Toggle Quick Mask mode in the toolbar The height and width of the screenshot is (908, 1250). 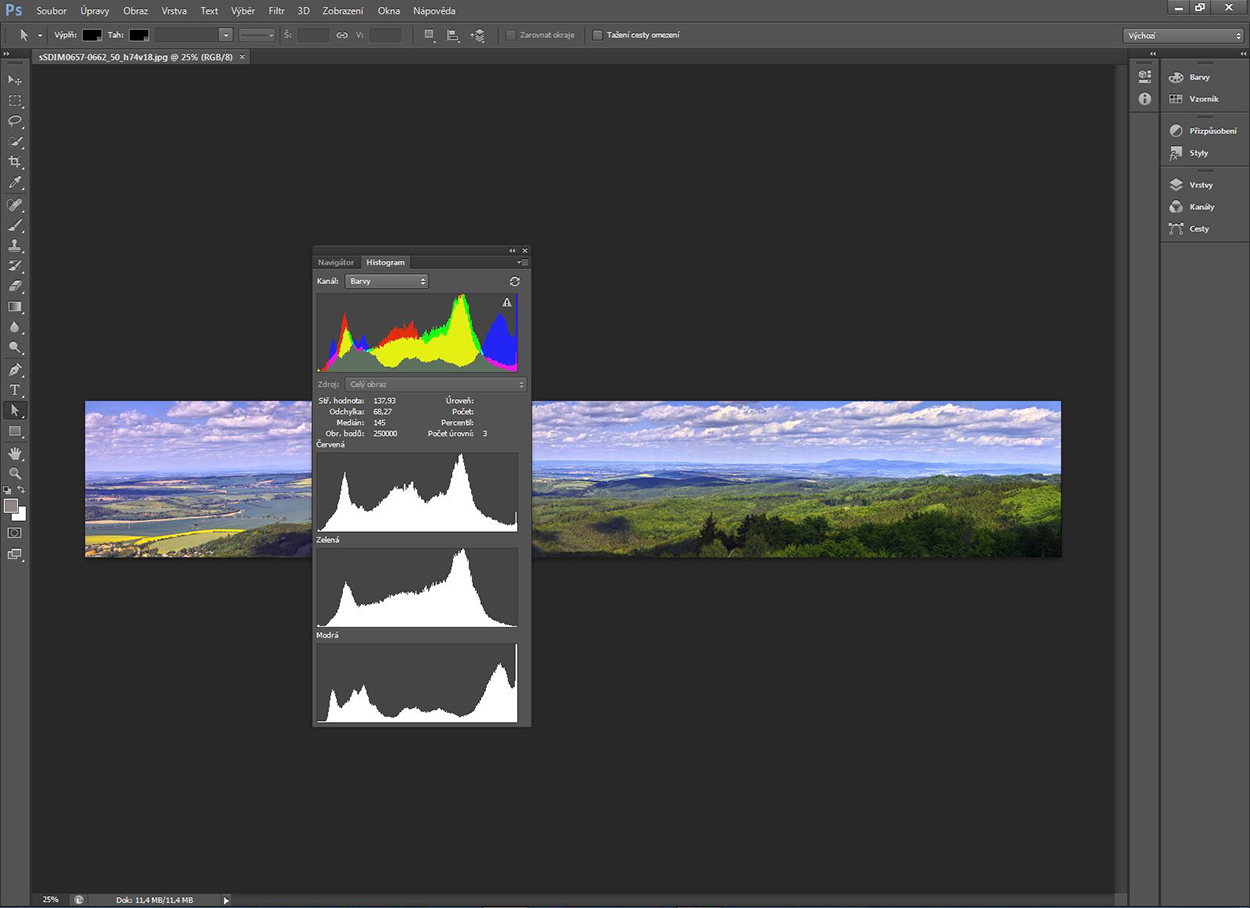point(15,533)
